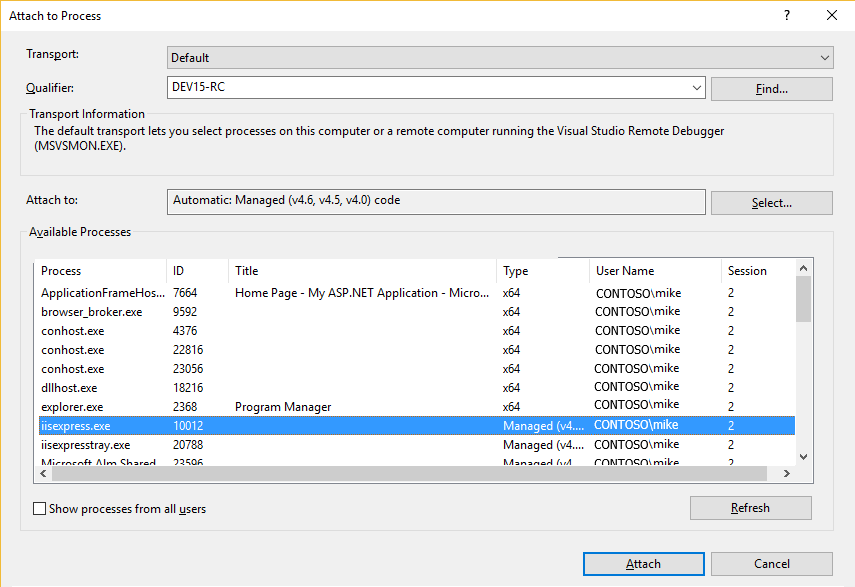Screen dimensions: 855x587
Task: Click the Select button
Action: pos(770,202)
